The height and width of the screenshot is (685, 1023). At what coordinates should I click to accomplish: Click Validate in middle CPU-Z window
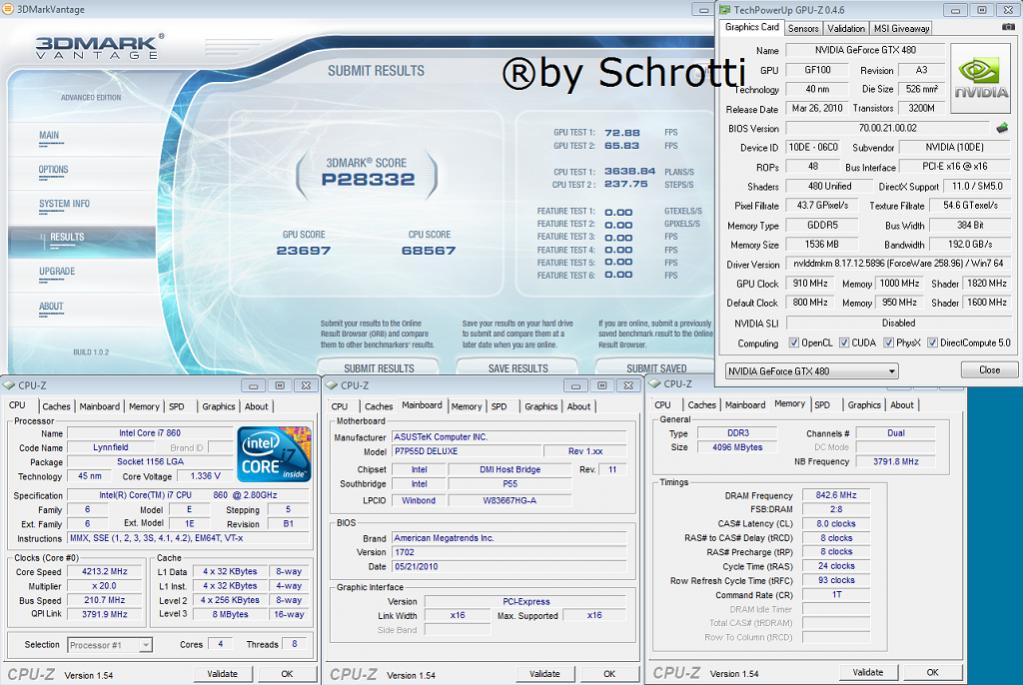point(545,674)
